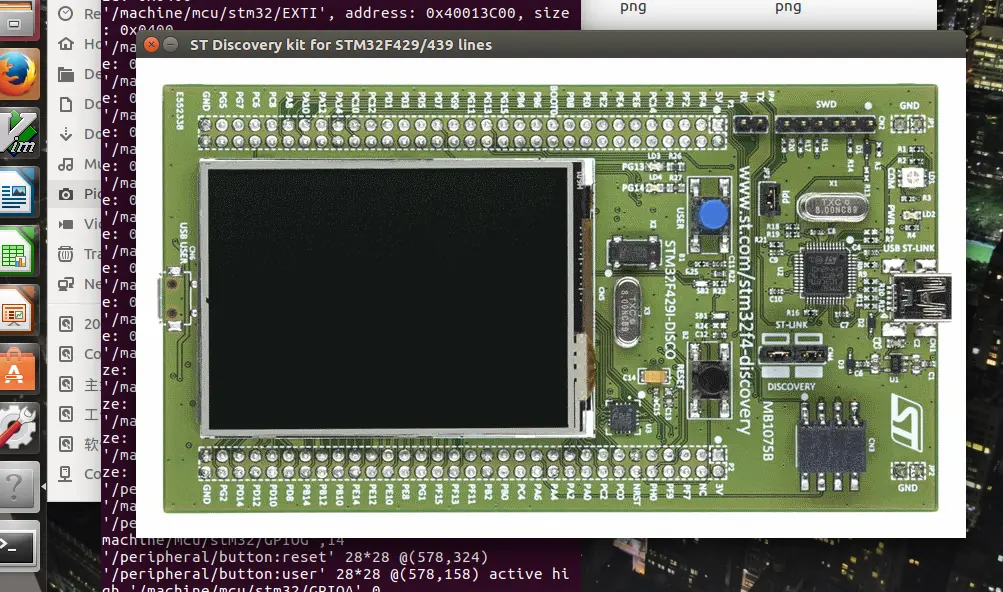The width and height of the screenshot is (1003, 592).
Task: Open System Settings from the dock
Action: [17, 428]
